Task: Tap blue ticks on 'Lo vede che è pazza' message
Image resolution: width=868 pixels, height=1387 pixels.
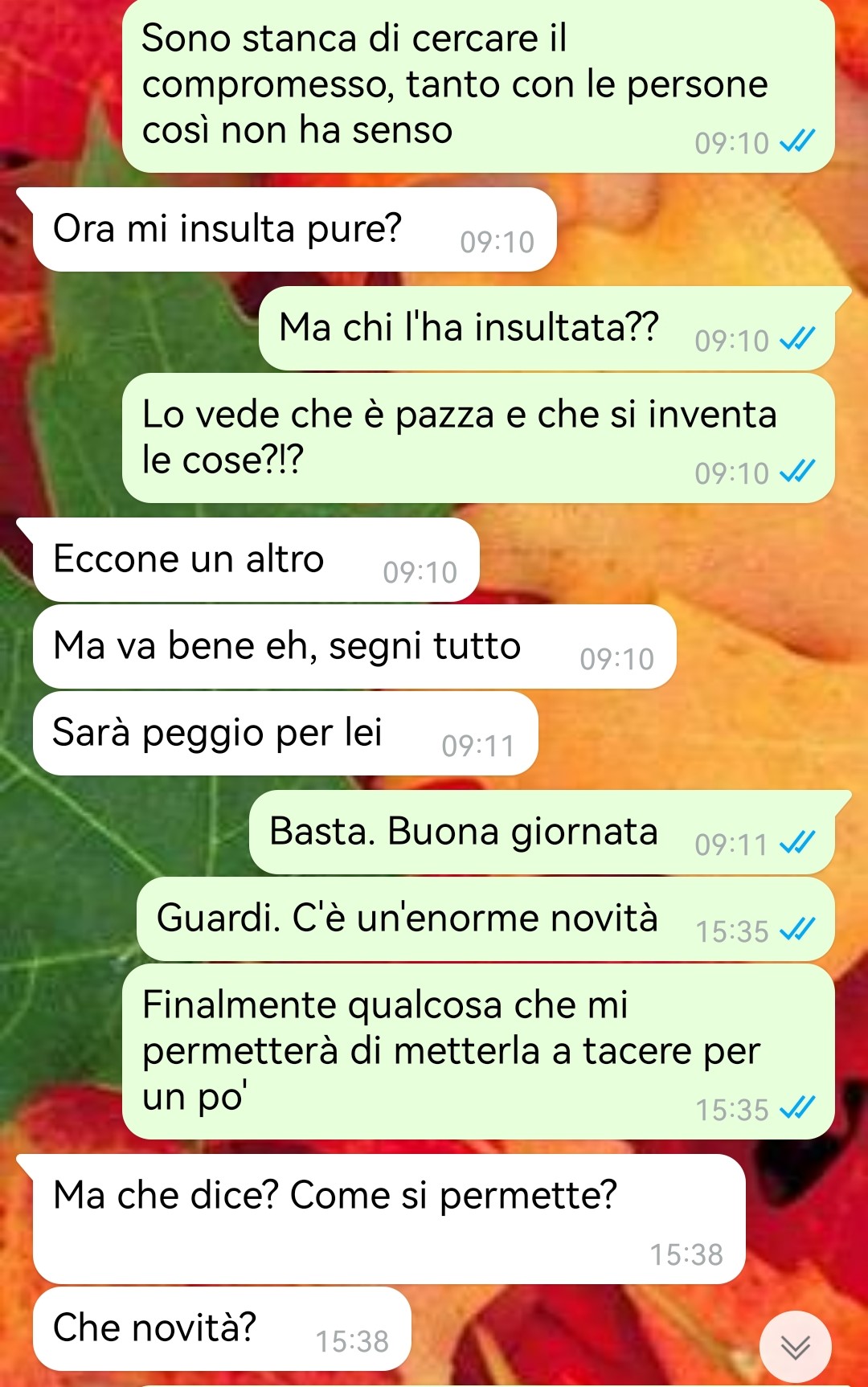Action: 797,472
